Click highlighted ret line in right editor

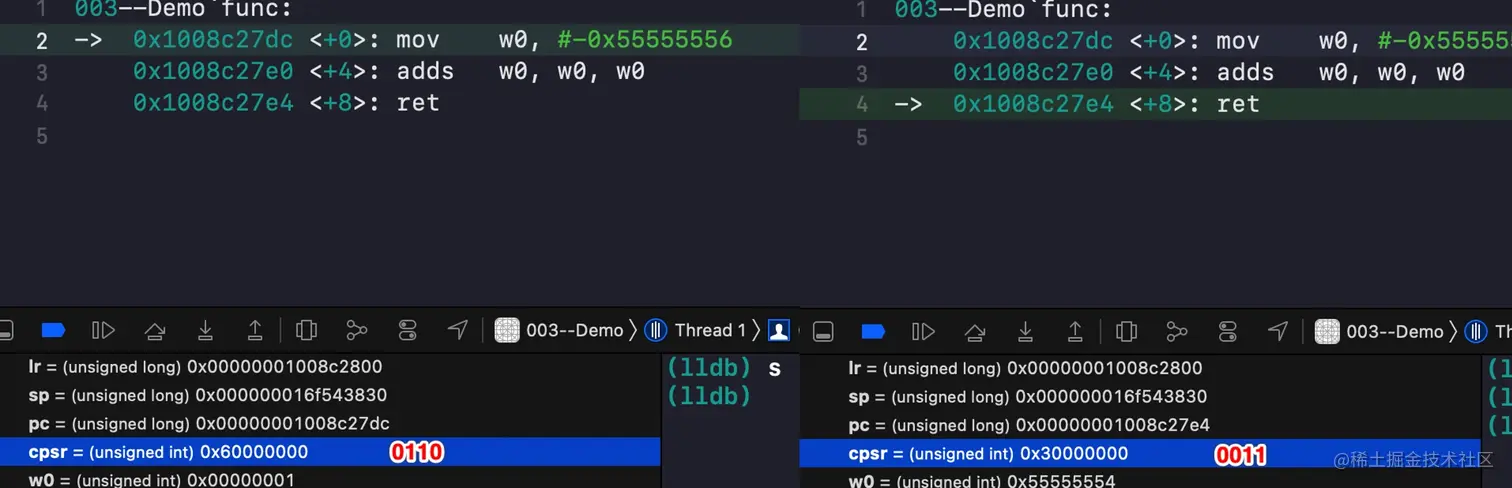tap(1156, 104)
